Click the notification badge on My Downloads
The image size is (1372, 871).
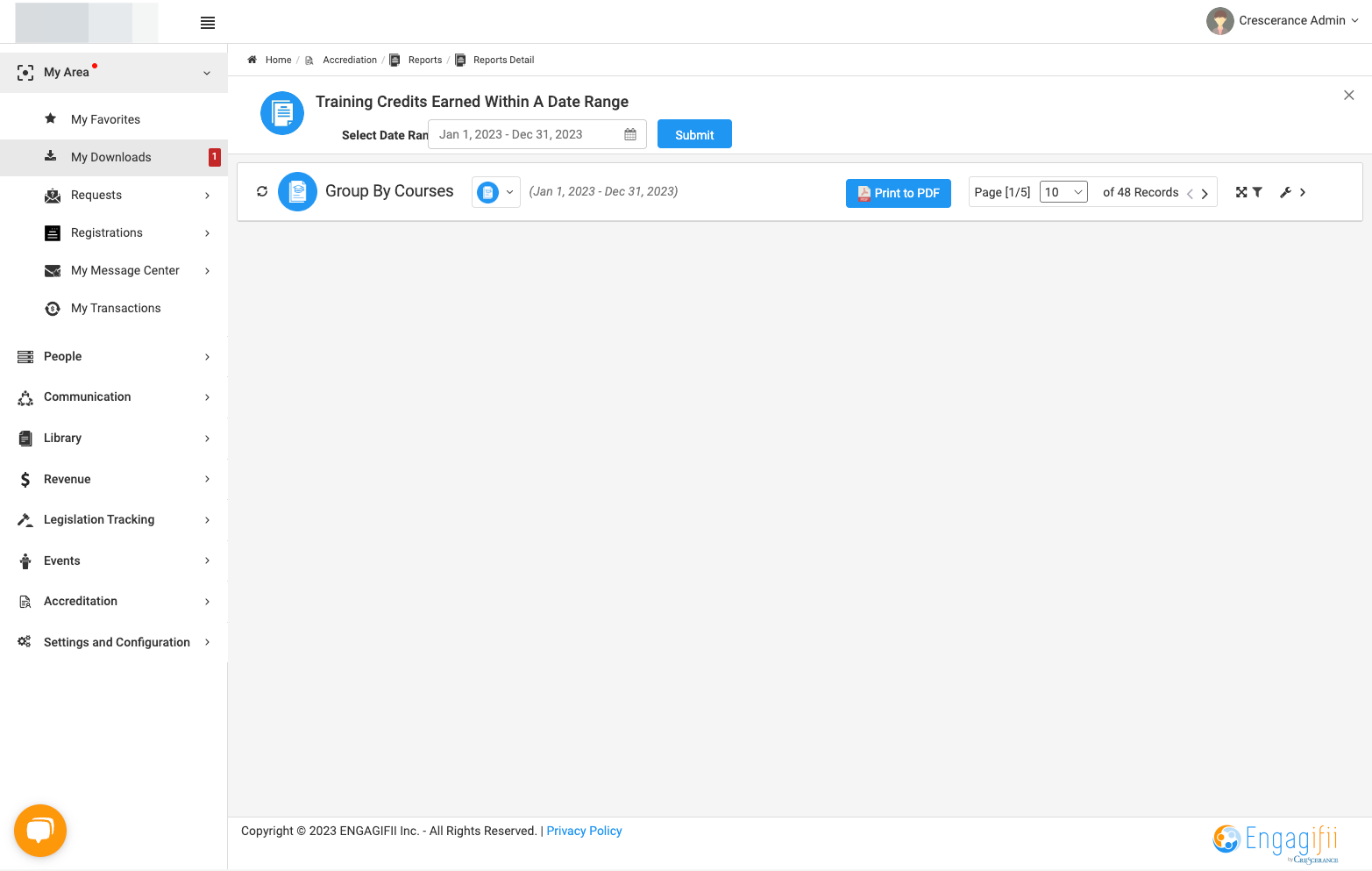[x=214, y=157]
